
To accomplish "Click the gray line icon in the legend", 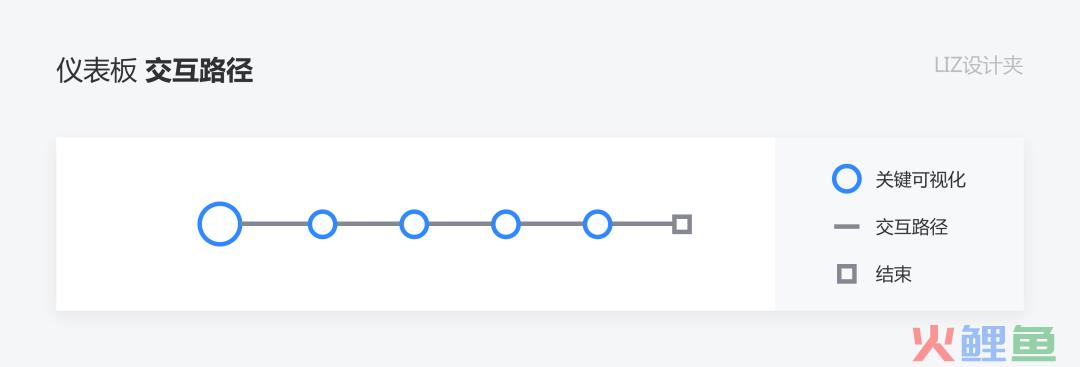I will click(847, 227).
